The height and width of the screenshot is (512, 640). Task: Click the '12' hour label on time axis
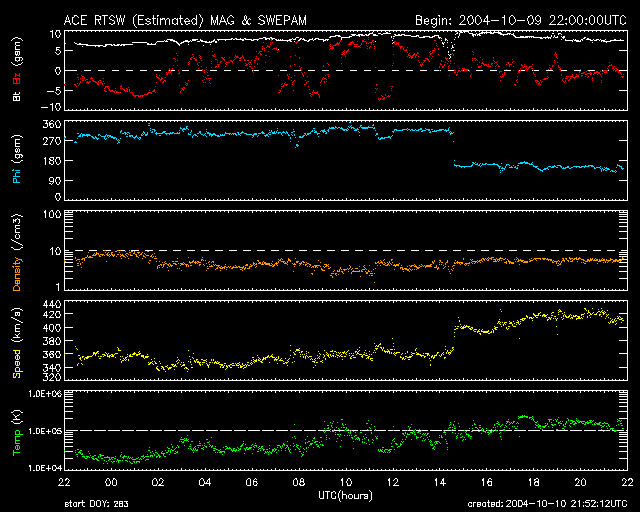coord(393,482)
